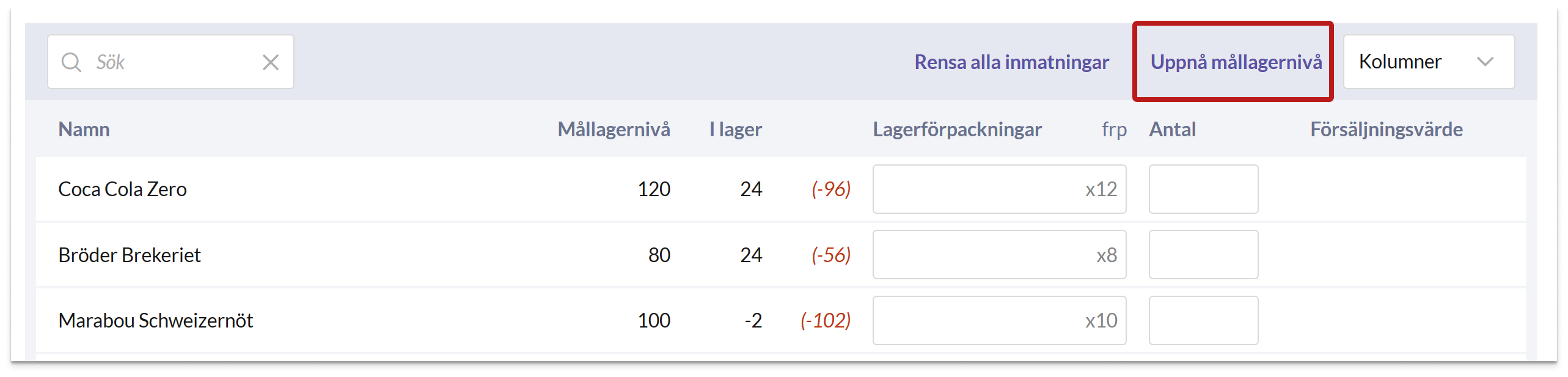Screen dimensions: 1568x377
Task: Sort by Namn column header
Action: 84,130
